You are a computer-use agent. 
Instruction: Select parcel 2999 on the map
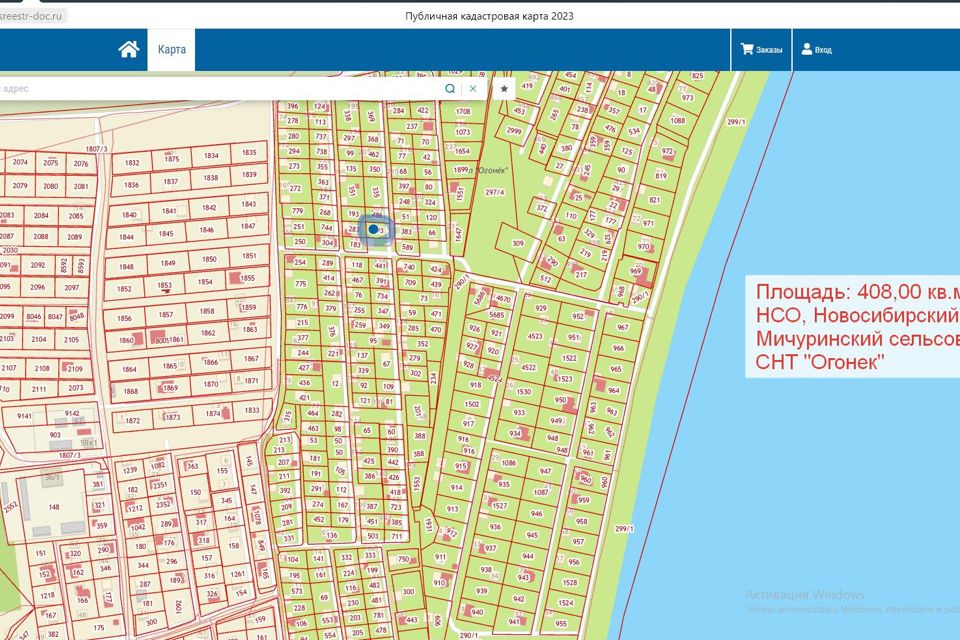[x=514, y=131]
